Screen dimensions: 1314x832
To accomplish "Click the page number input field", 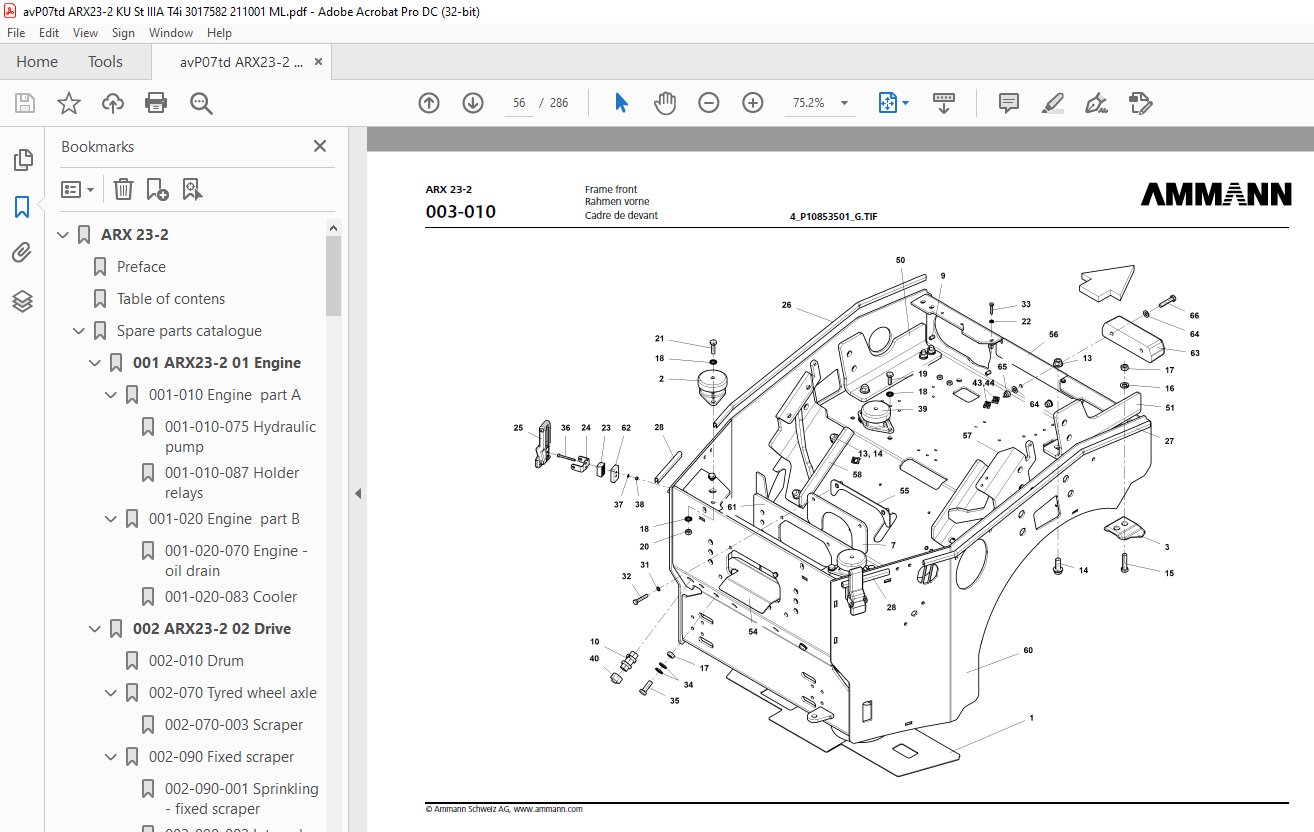I will click(518, 103).
